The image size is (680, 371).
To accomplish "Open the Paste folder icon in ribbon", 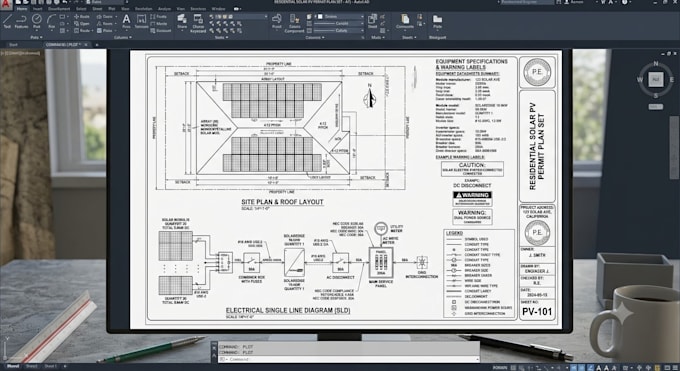I will (437, 21).
